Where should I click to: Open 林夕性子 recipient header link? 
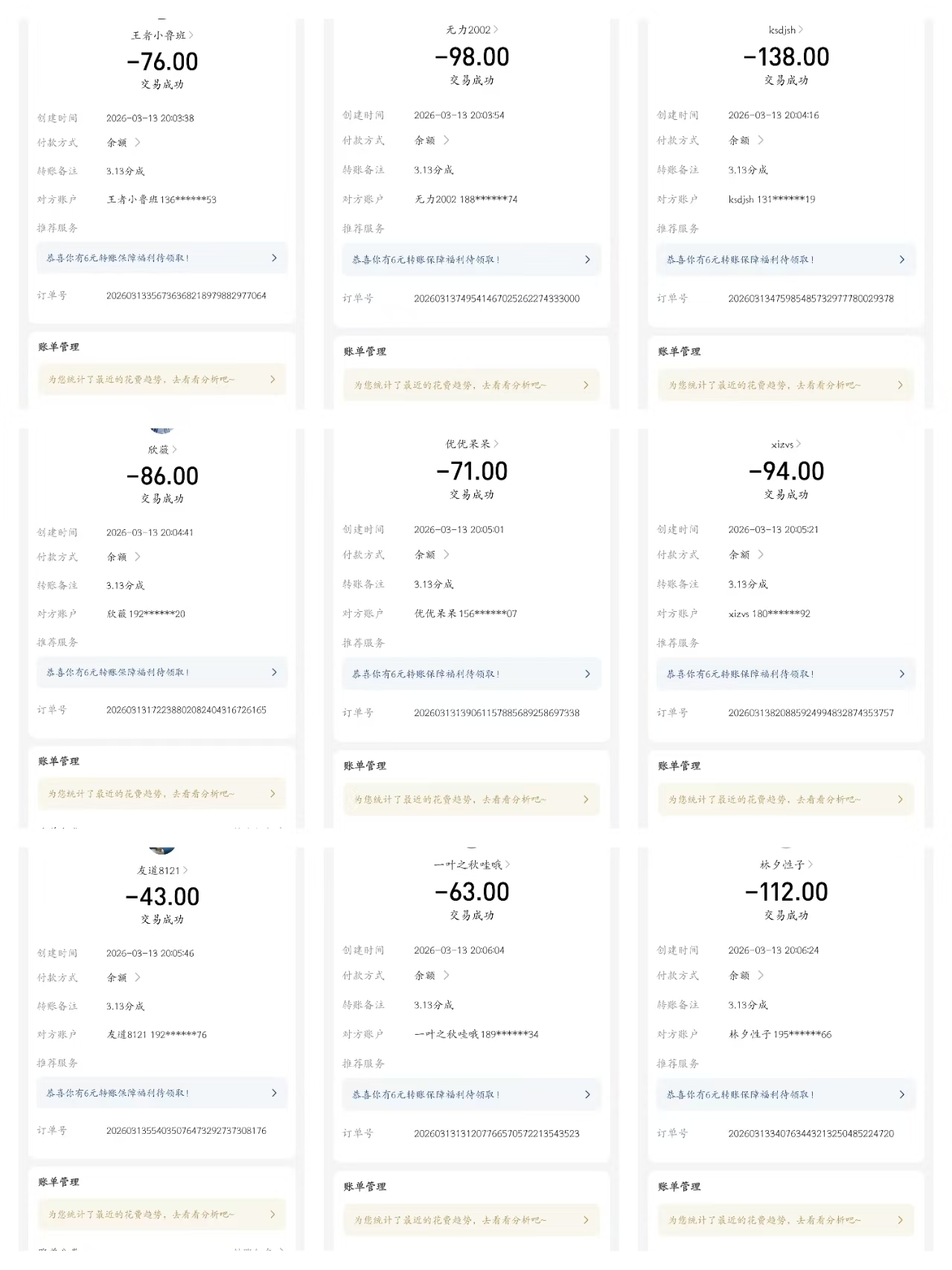click(x=786, y=865)
